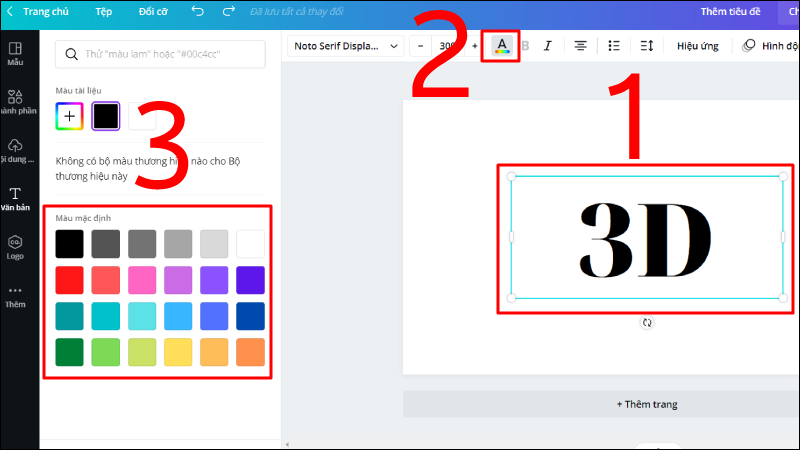This screenshot has width=800, height=450.
Task: Click the rotate handle below the text box
Action: coord(647,322)
